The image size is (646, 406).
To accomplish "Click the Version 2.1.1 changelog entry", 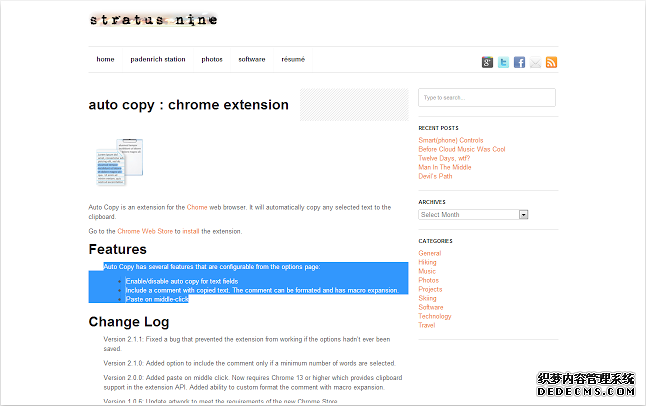I will click(x=247, y=344).
